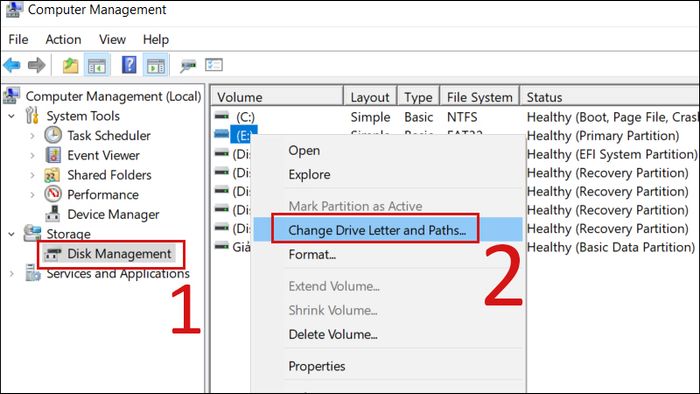Sort by the File System column header
Screen dimensions: 700x394
[479, 97]
